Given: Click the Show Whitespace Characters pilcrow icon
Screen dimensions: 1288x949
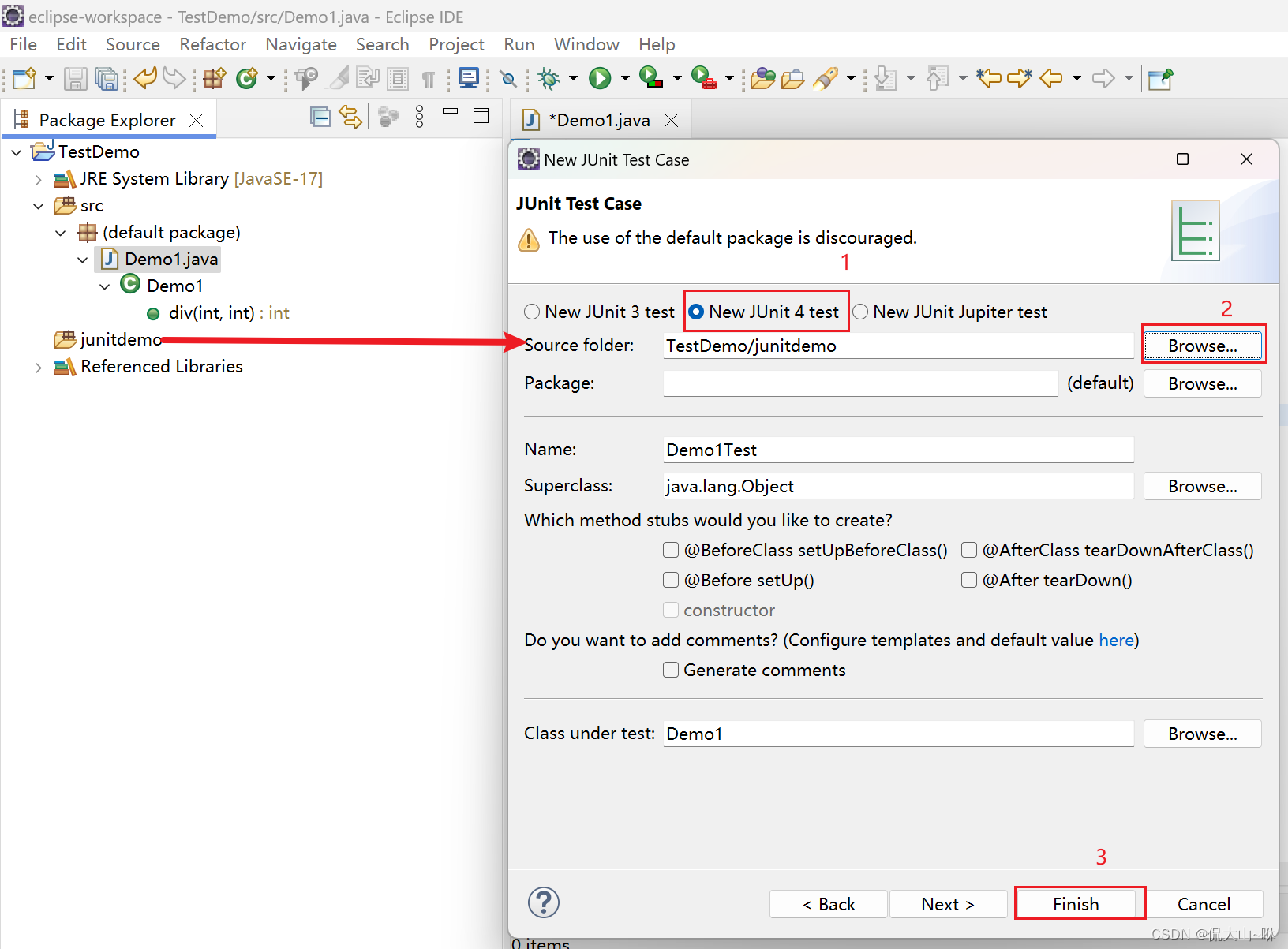Looking at the screenshot, I should (x=428, y=79).
